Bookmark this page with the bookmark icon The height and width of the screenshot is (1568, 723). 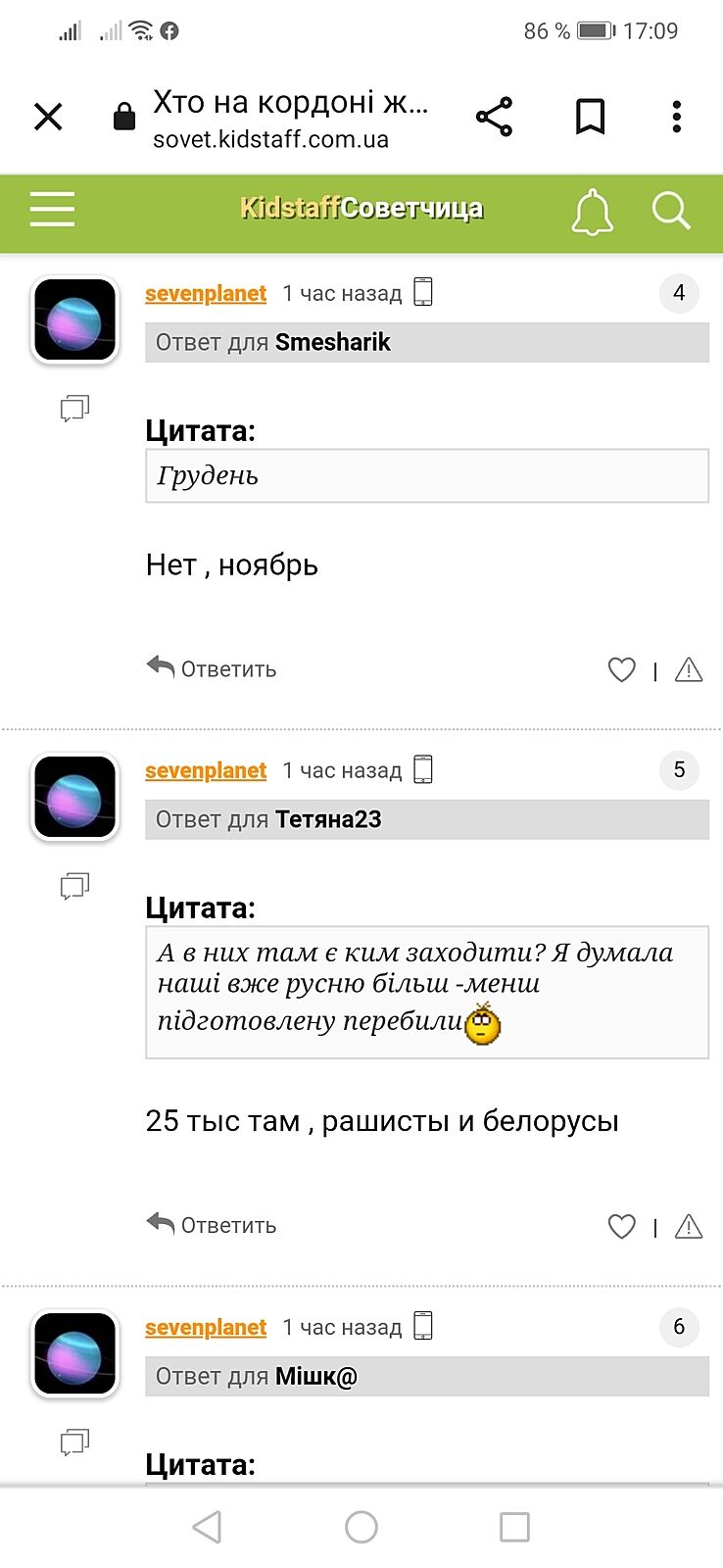click(x=590, y=117)
